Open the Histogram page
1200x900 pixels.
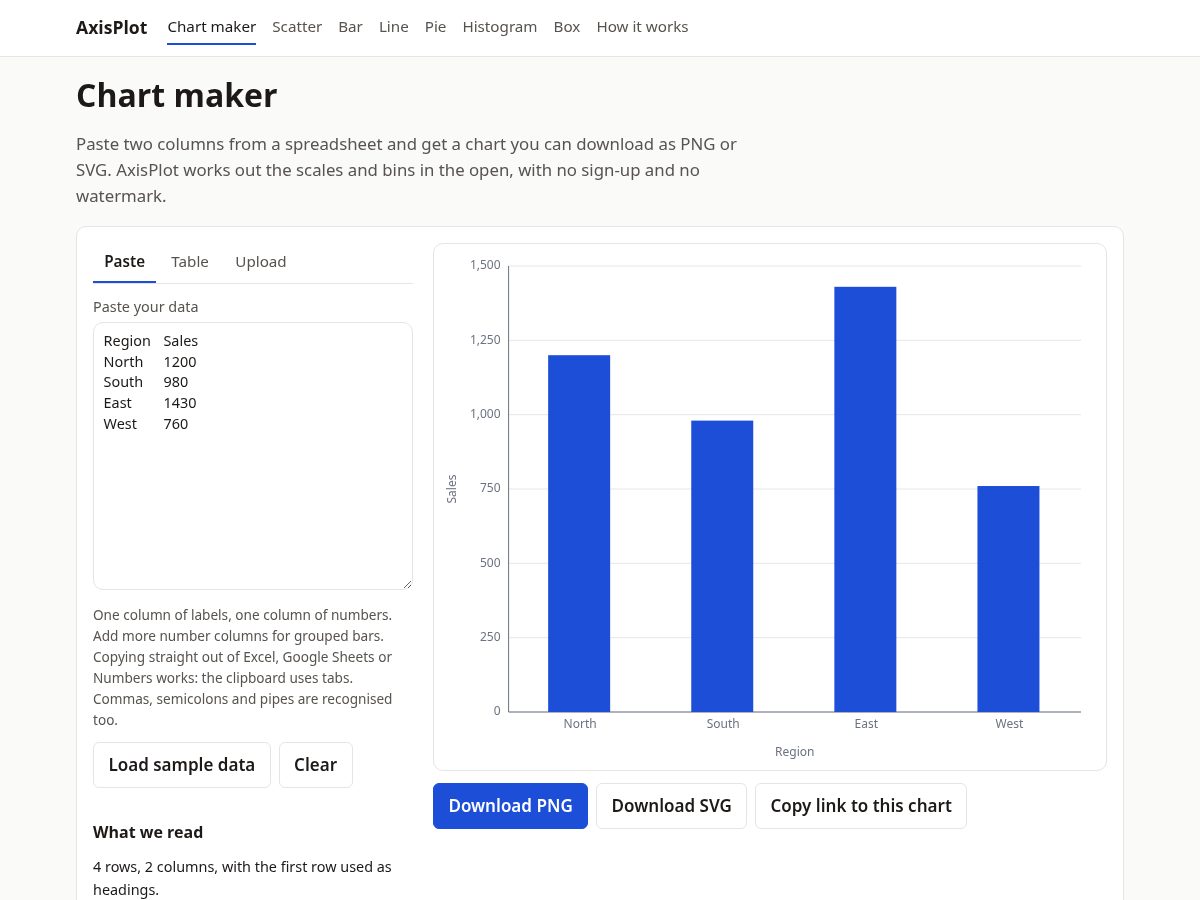pos(499,27)
